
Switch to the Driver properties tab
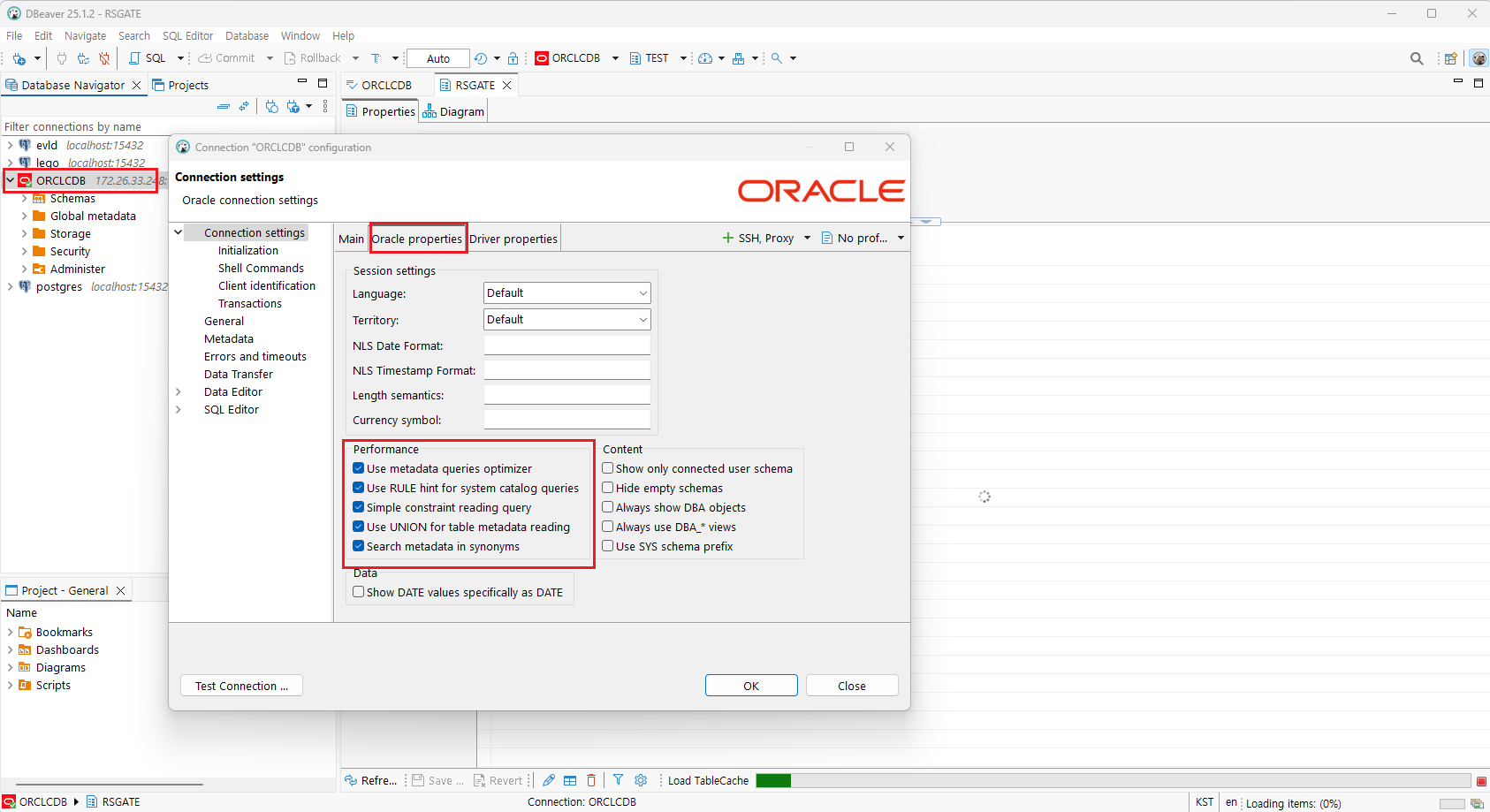[513, 239]
